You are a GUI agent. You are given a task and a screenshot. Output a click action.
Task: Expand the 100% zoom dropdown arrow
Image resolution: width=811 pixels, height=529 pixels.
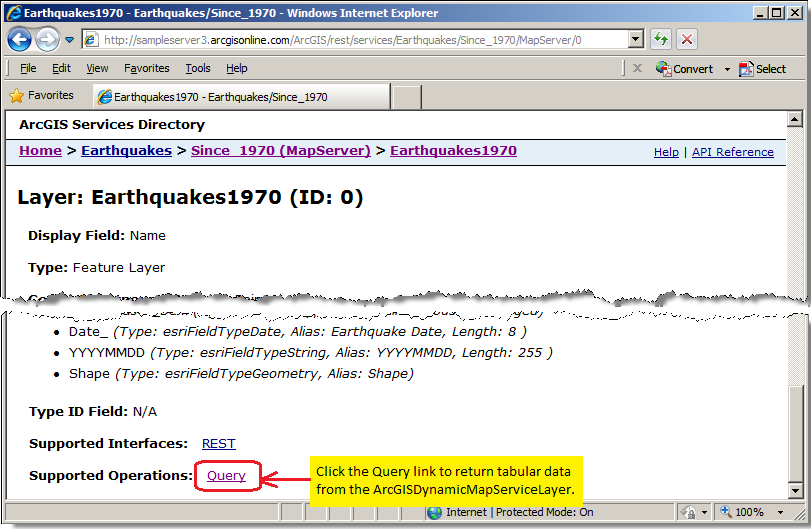pyautogui.click(x=780, y=512)
